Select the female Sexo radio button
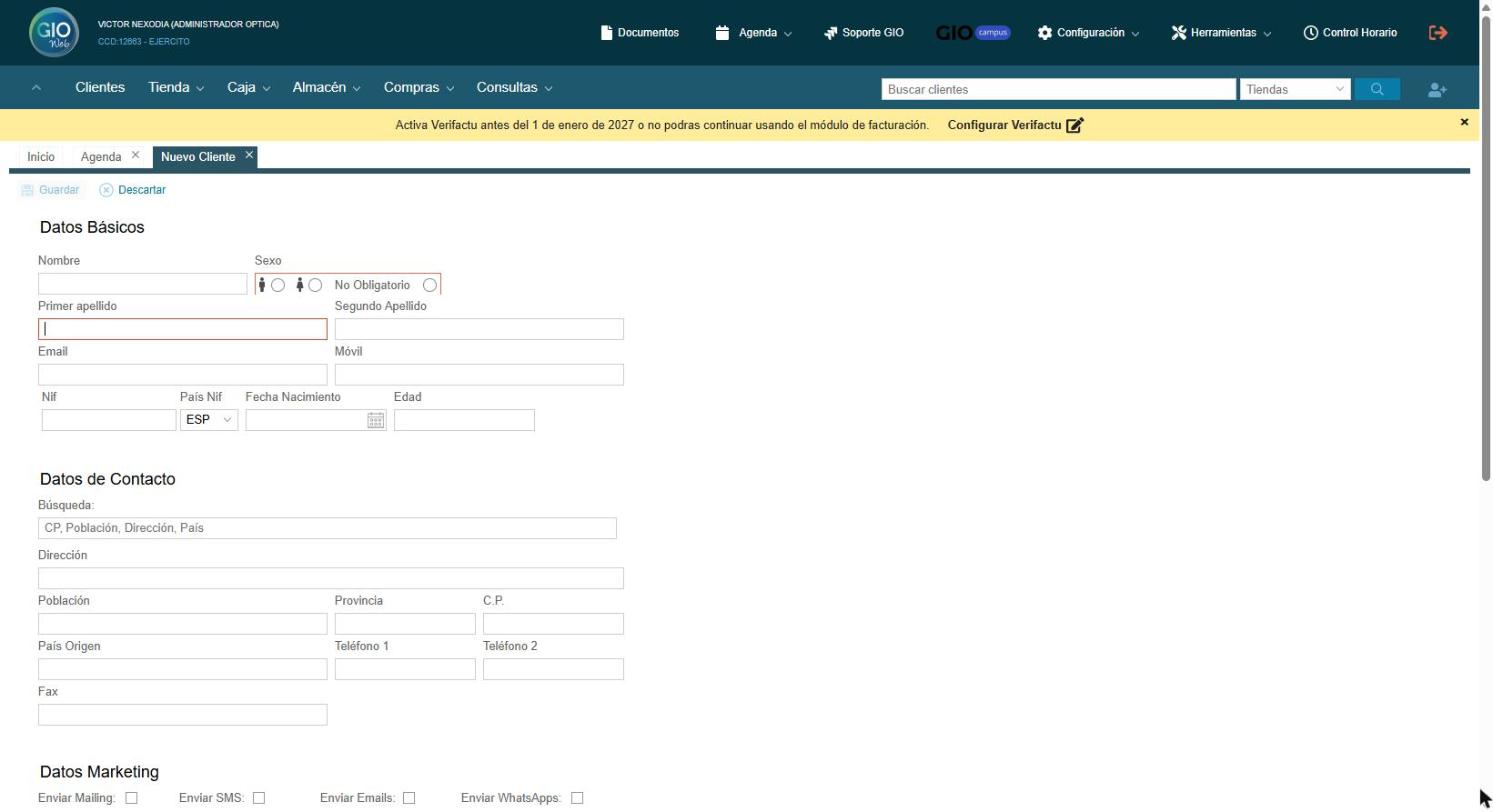Screen dimensions: 1493x812 (x=315, y=285)
